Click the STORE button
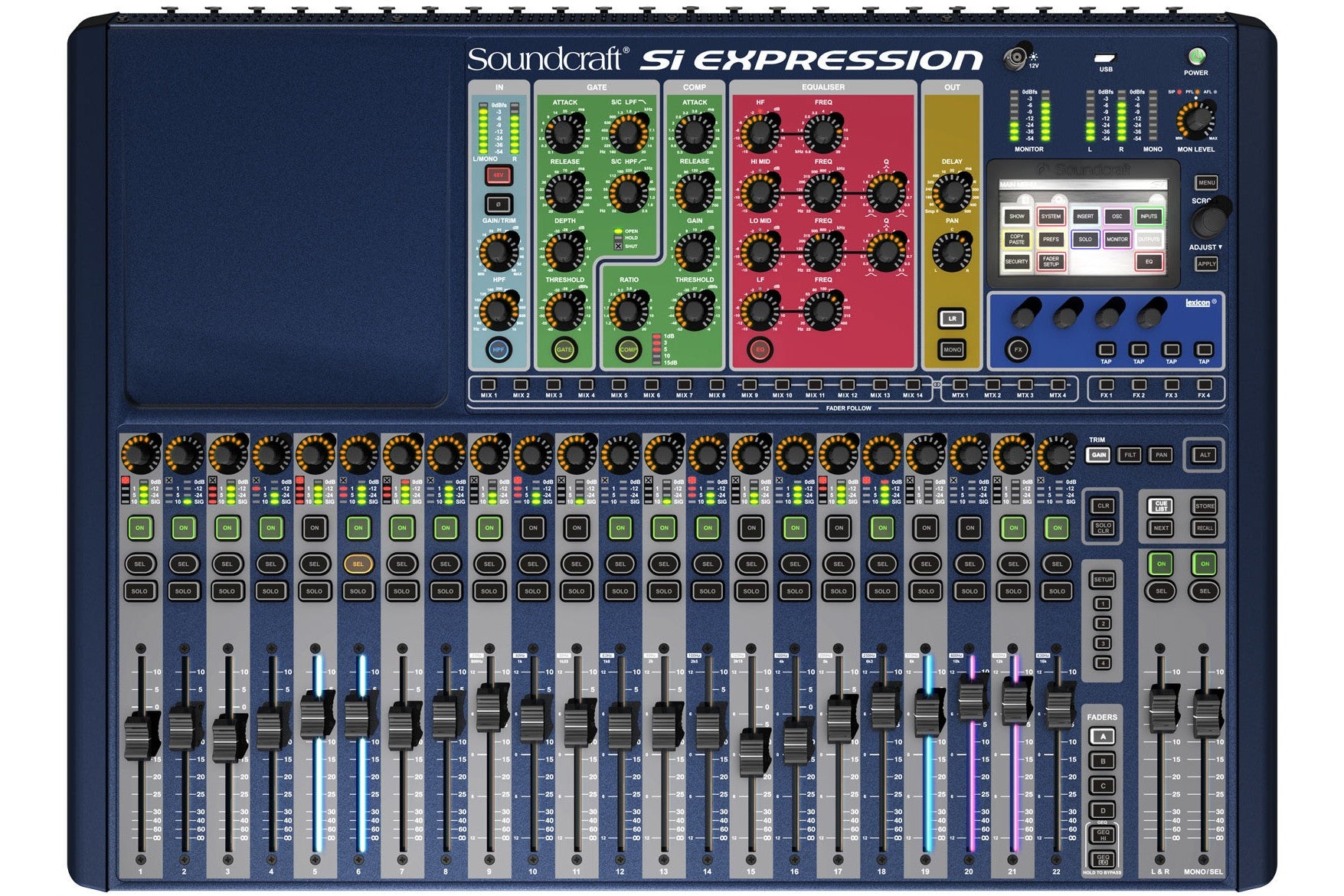The width and height of the screenshot is (1344, 896). click(x=1205, y=506)
